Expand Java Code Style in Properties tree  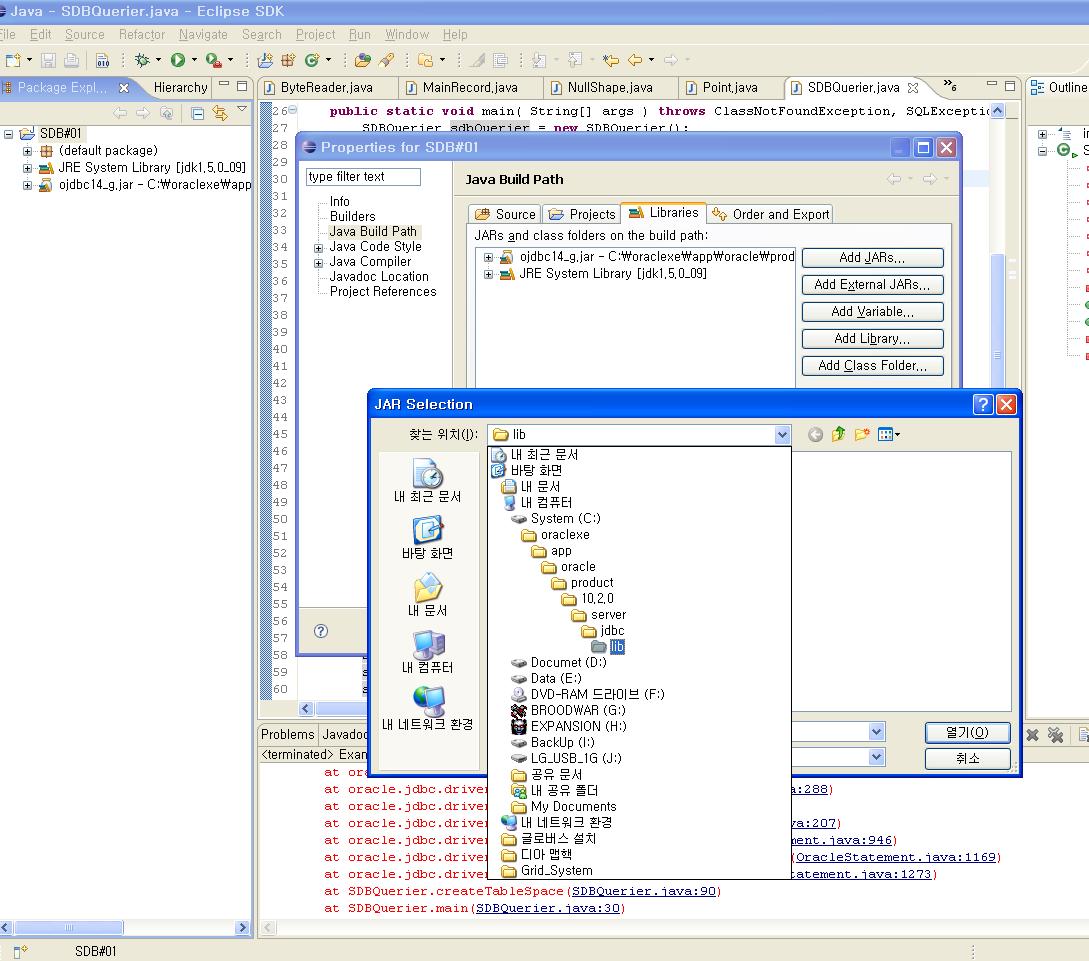318,248
